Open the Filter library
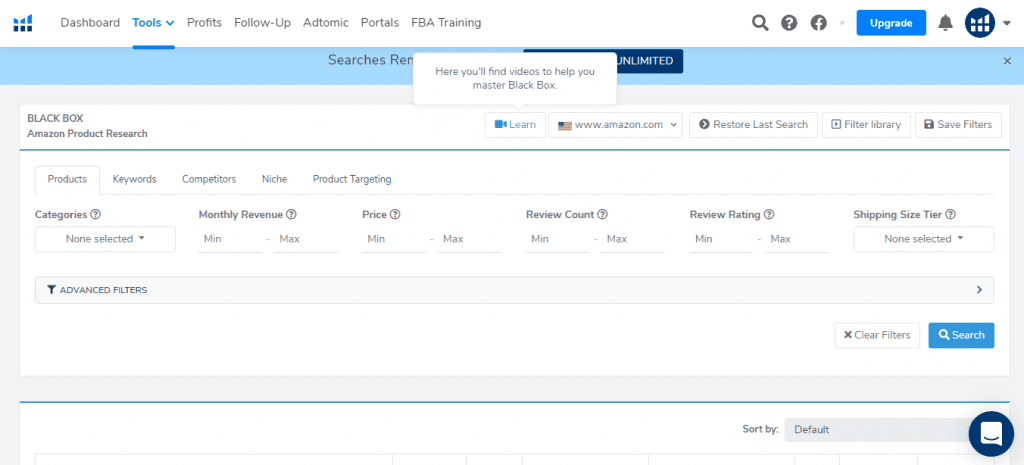This screenshot has width=1024, height=465. 865,125
